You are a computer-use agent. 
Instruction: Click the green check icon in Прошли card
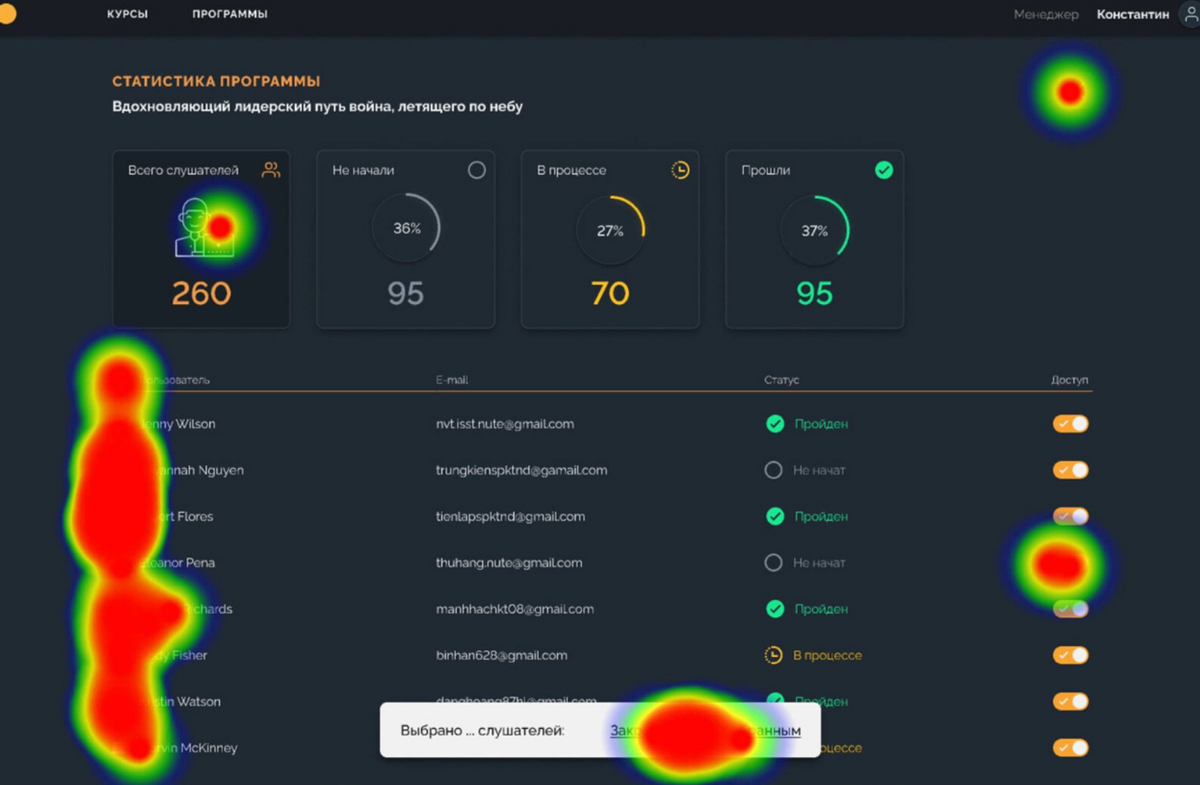pos(884,170)
